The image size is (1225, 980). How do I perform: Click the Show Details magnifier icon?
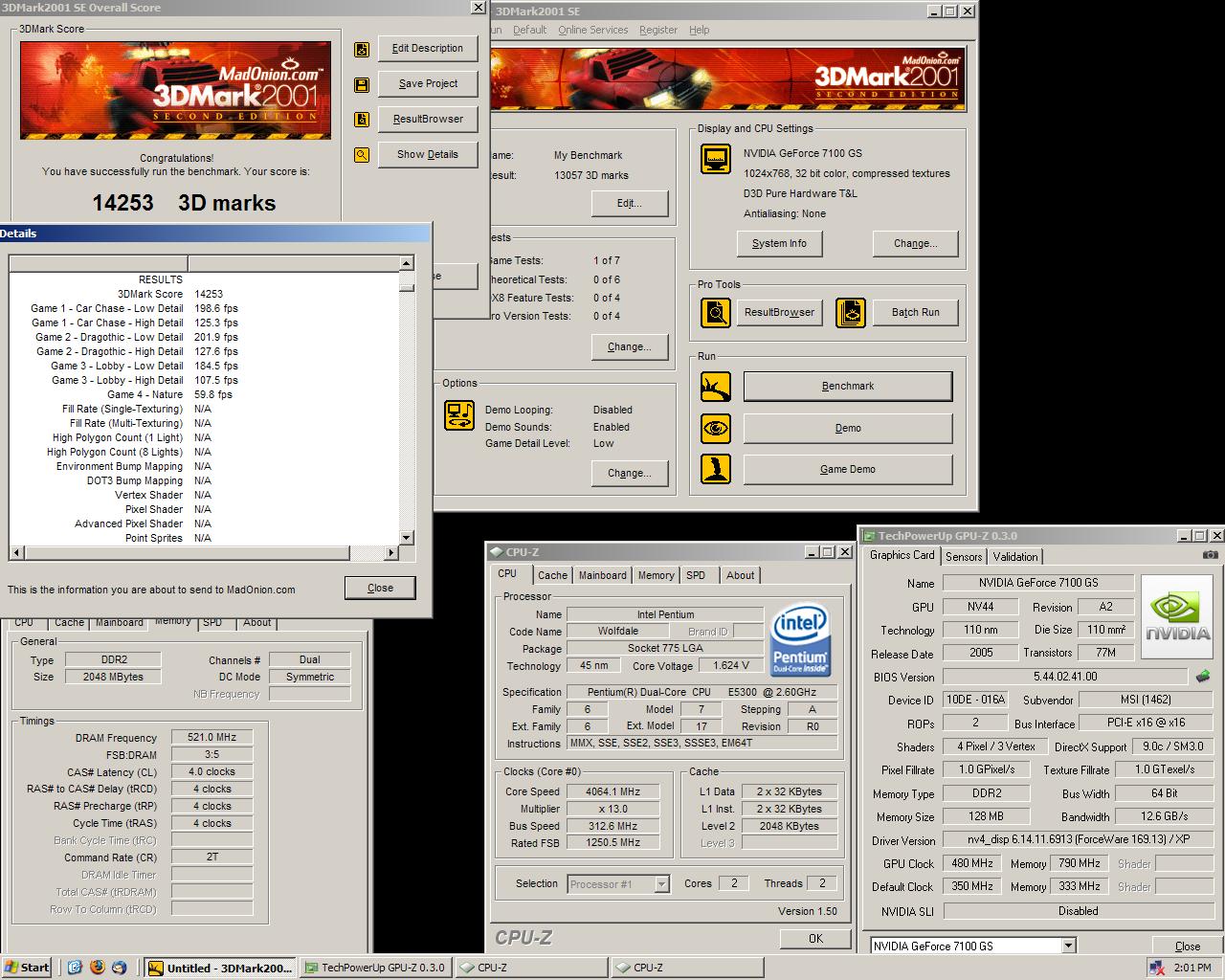[x=362, y=154]
